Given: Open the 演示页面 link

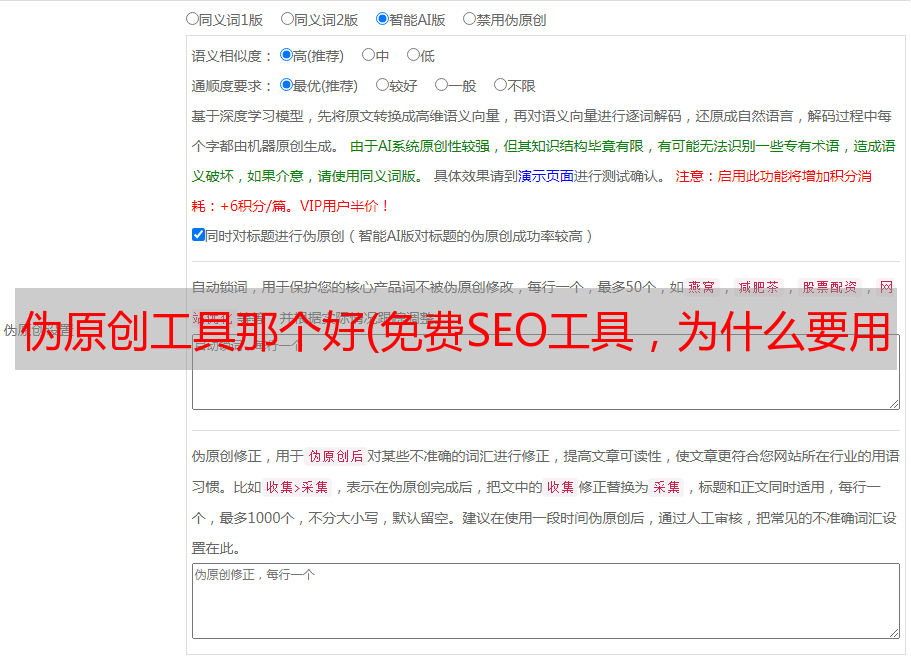Looking at the screenshot, I should pyautogui.click(x=546, y=176).
